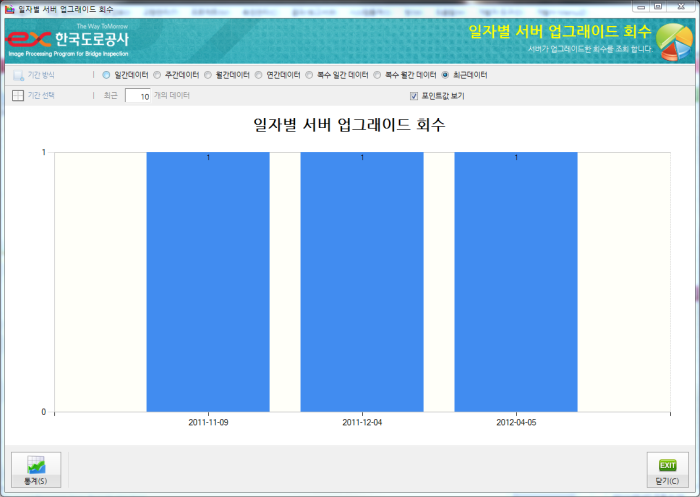700x497 pixels.
Task: Click the 2012-04-05 chart bar
Action: point(516,281)
